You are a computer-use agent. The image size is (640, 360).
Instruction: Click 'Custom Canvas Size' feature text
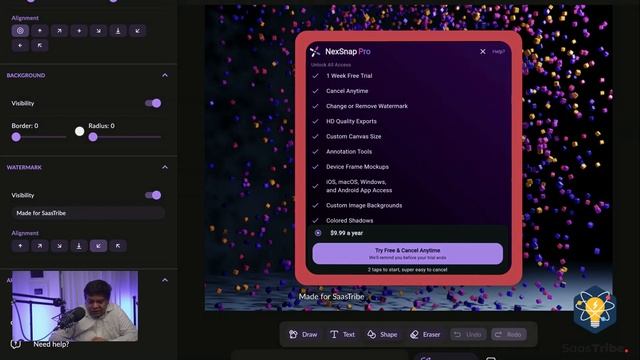pos(353,136)
